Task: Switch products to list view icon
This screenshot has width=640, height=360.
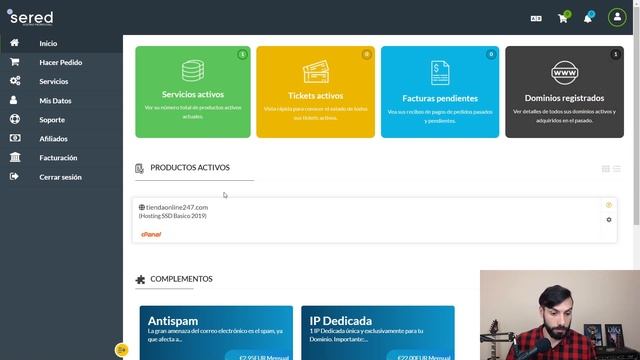Action: pos(617,169)
